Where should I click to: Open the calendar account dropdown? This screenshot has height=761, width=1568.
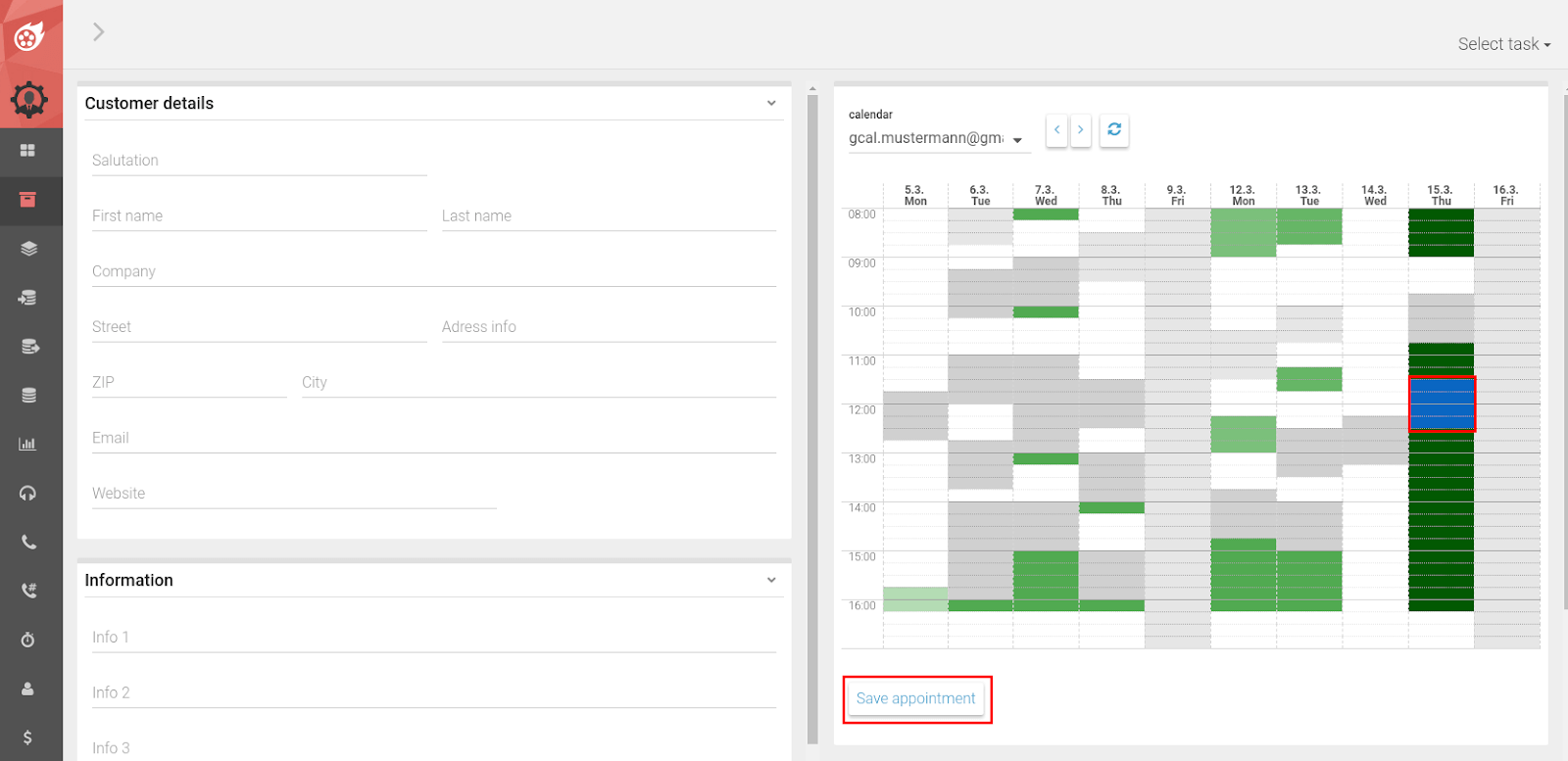point(935,139)
